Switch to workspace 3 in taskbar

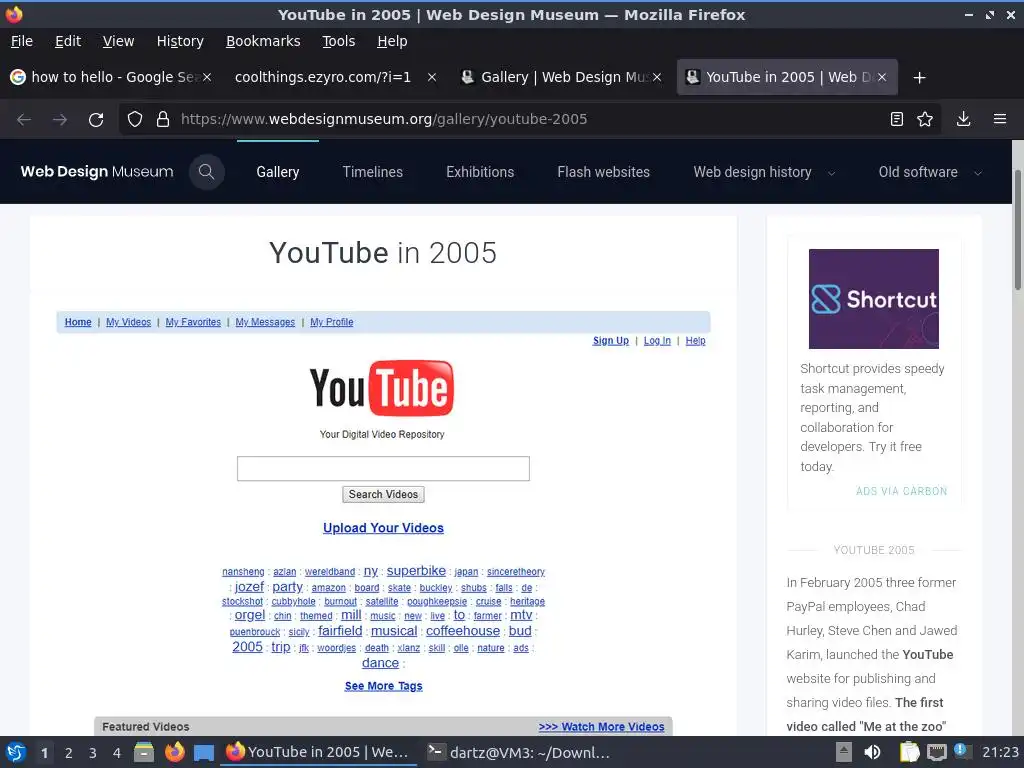93,753
